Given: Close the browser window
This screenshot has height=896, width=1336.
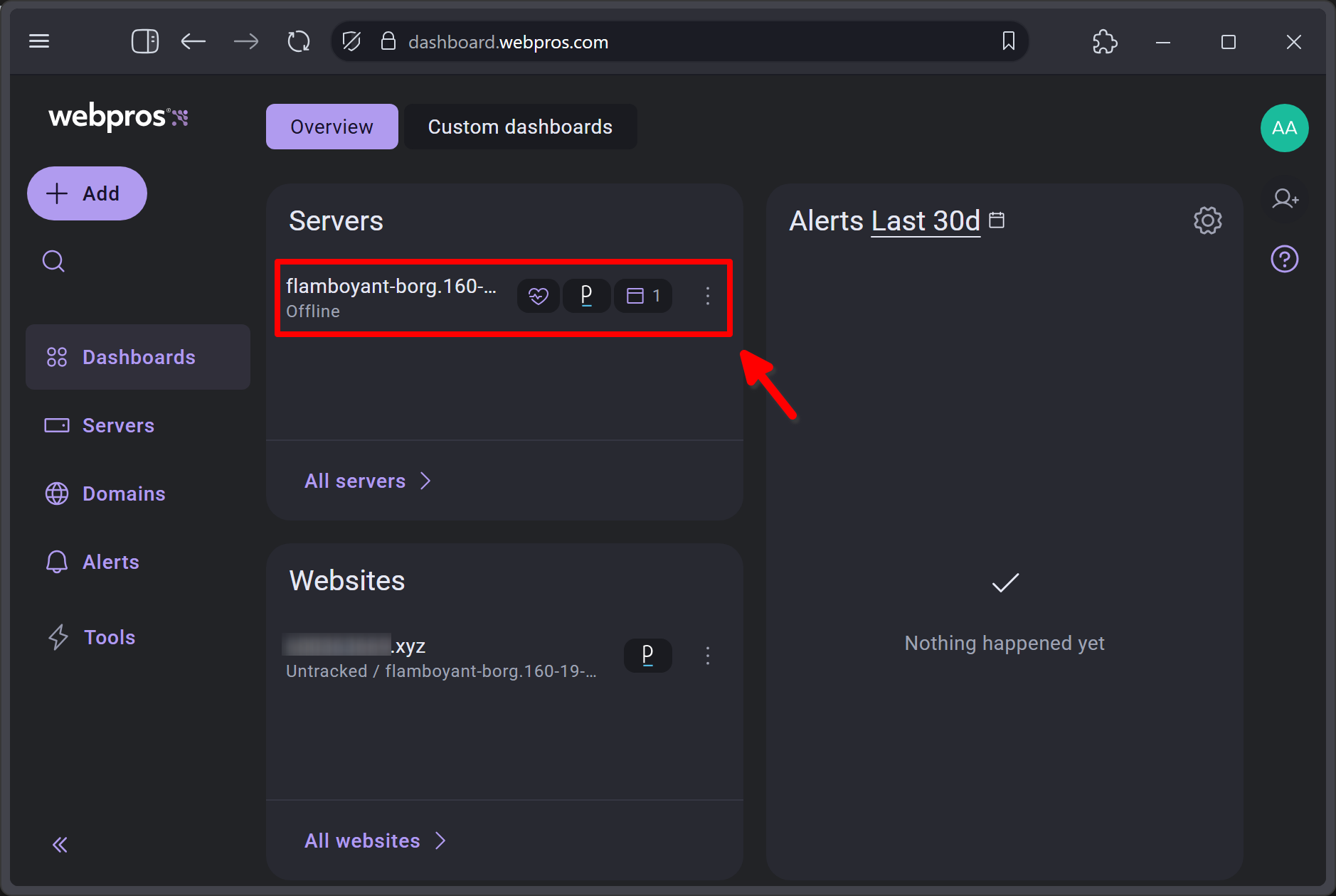Looking at the screenshot, I should click(1294, 42).
